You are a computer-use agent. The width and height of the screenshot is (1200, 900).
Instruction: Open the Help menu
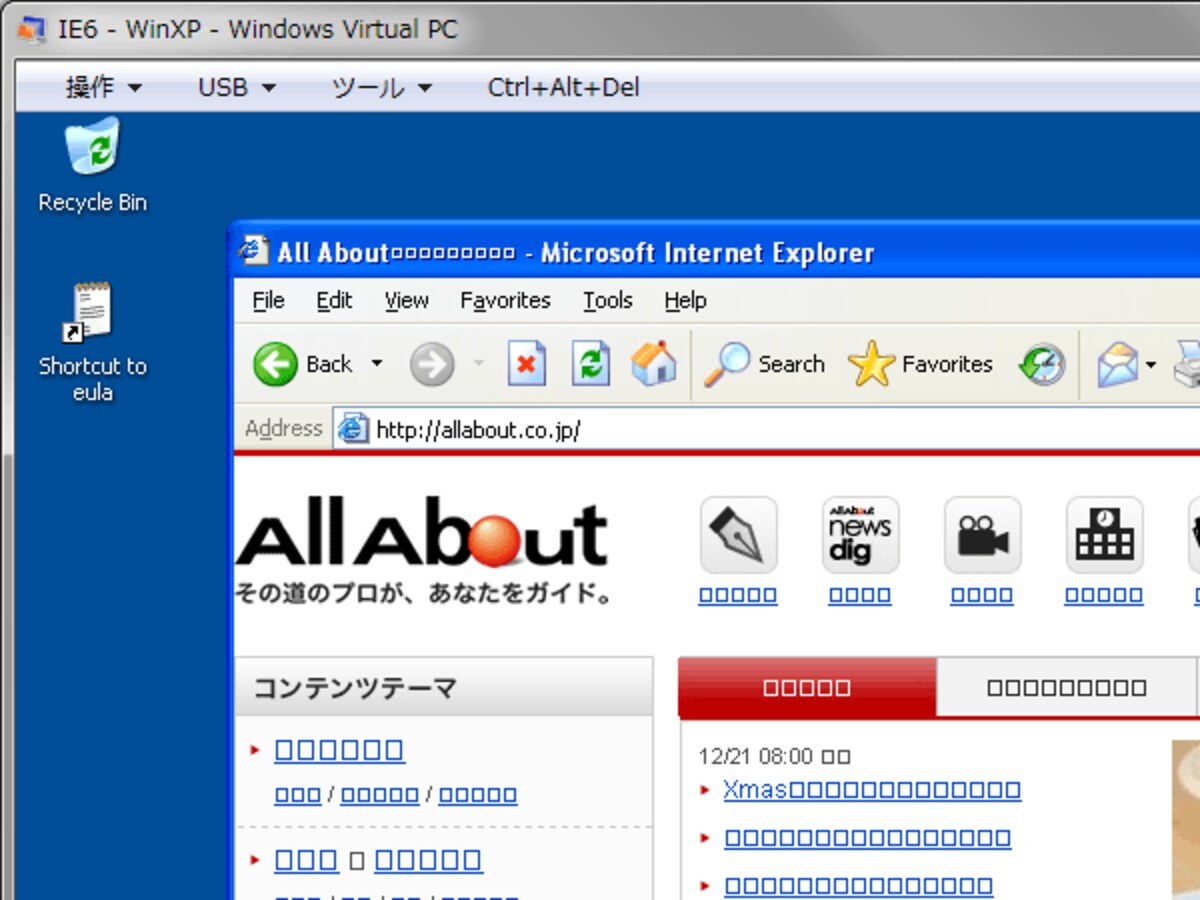685,301
